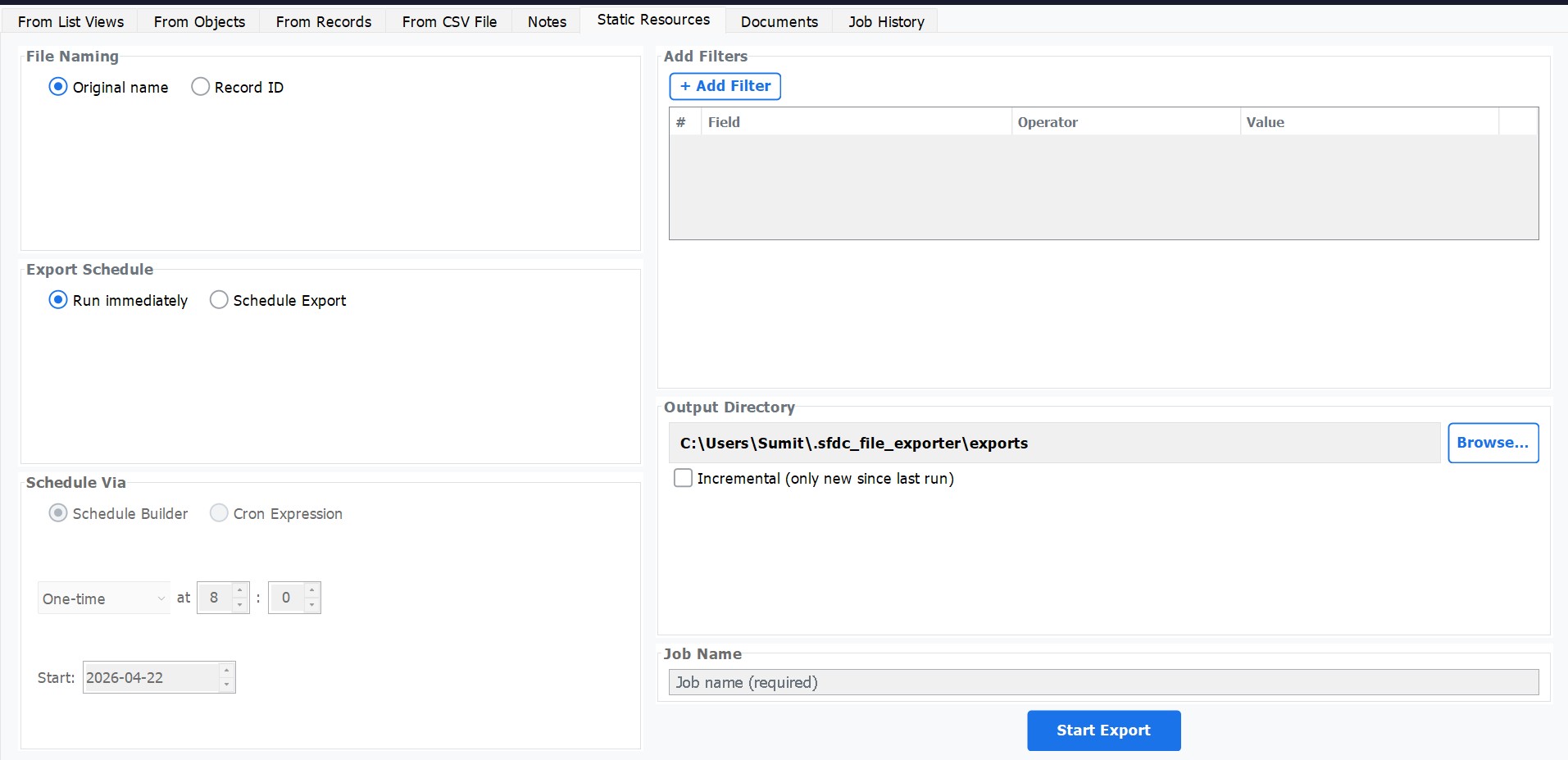1568x760 pixels.
Task: Open the One-time frequency dropdown
Action: [x=102, y=598]
